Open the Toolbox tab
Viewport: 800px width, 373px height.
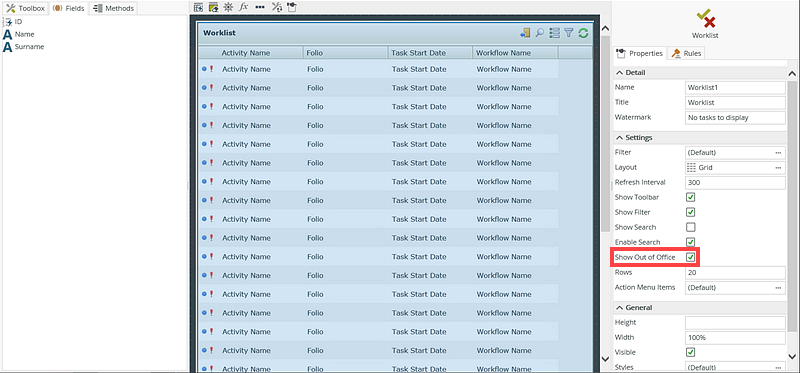(26, 8)
